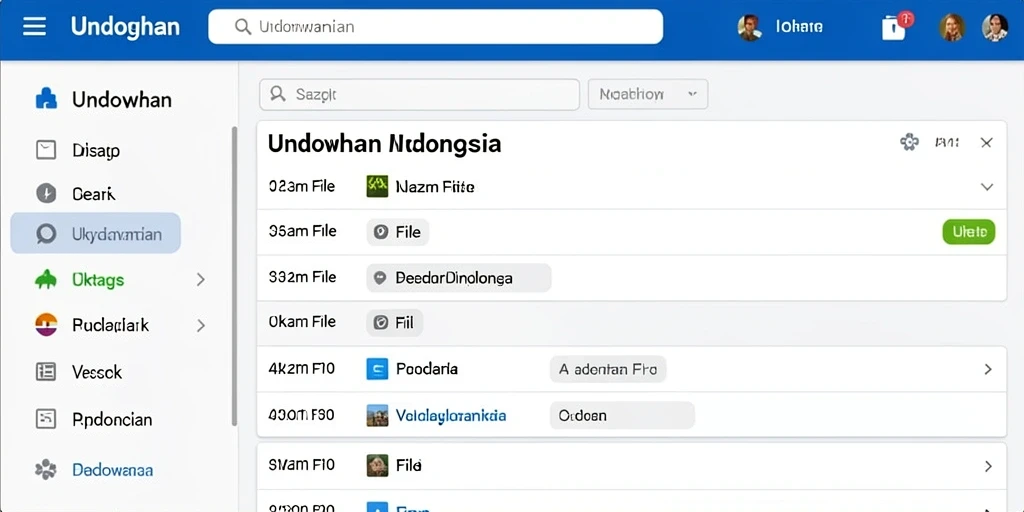Open the SMam File row chevron
1024x512 pixels.
(x=987, y=466)
